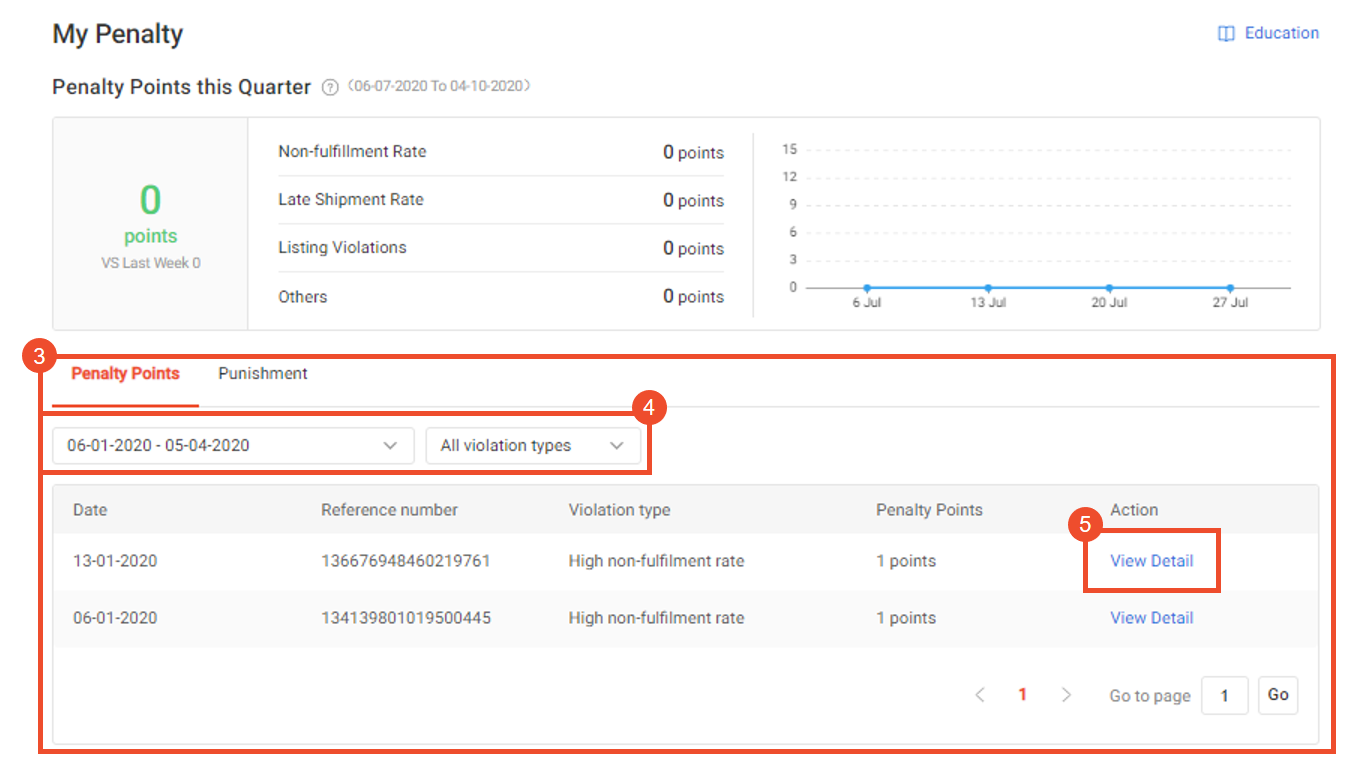Click the chevron on All violation types filter
The width and height of the screenshot is (1357, 782).
click(617, 445)
